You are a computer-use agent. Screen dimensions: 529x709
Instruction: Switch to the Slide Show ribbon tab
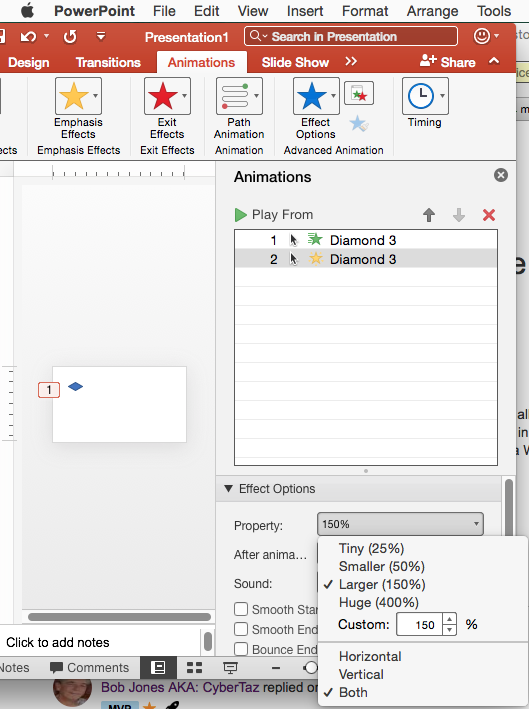295,62
